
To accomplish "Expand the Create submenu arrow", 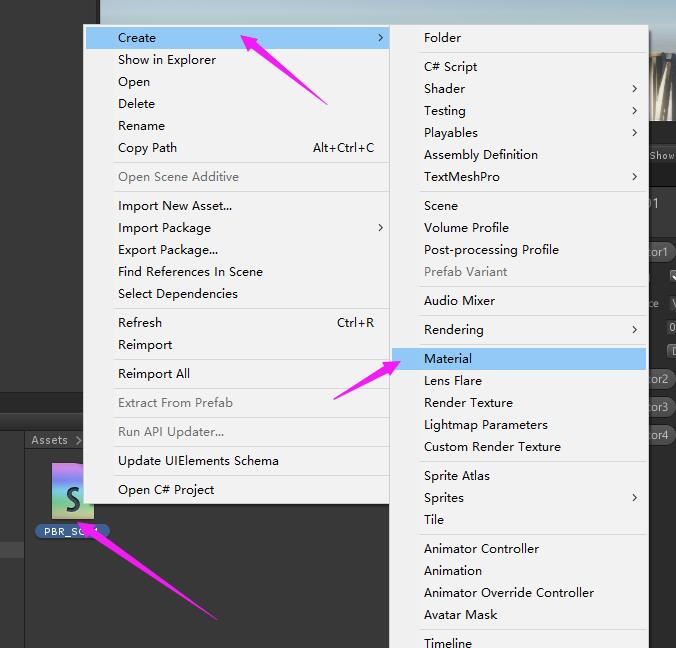I will [380, 38].
